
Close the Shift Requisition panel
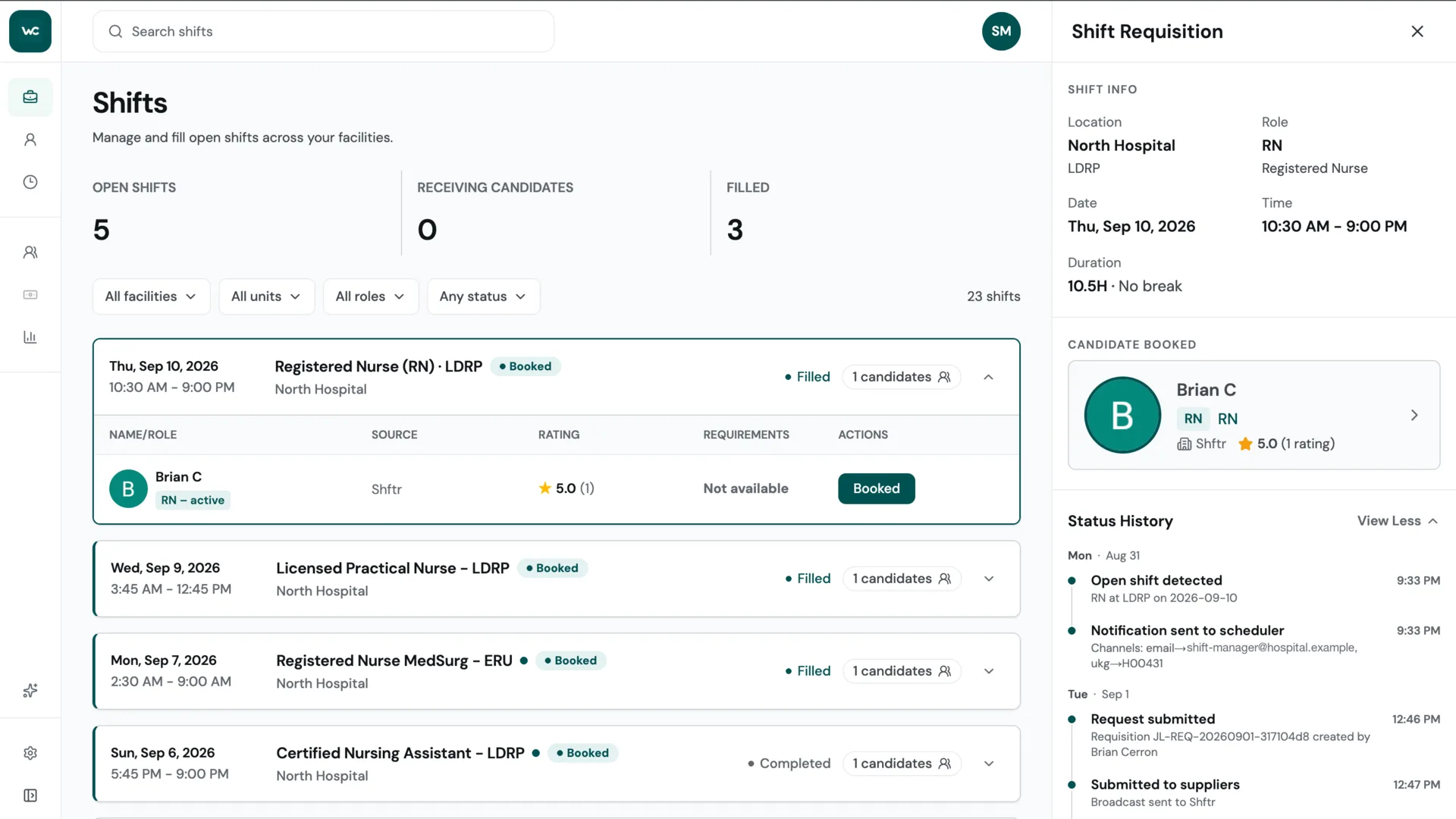click(1417, 31)
